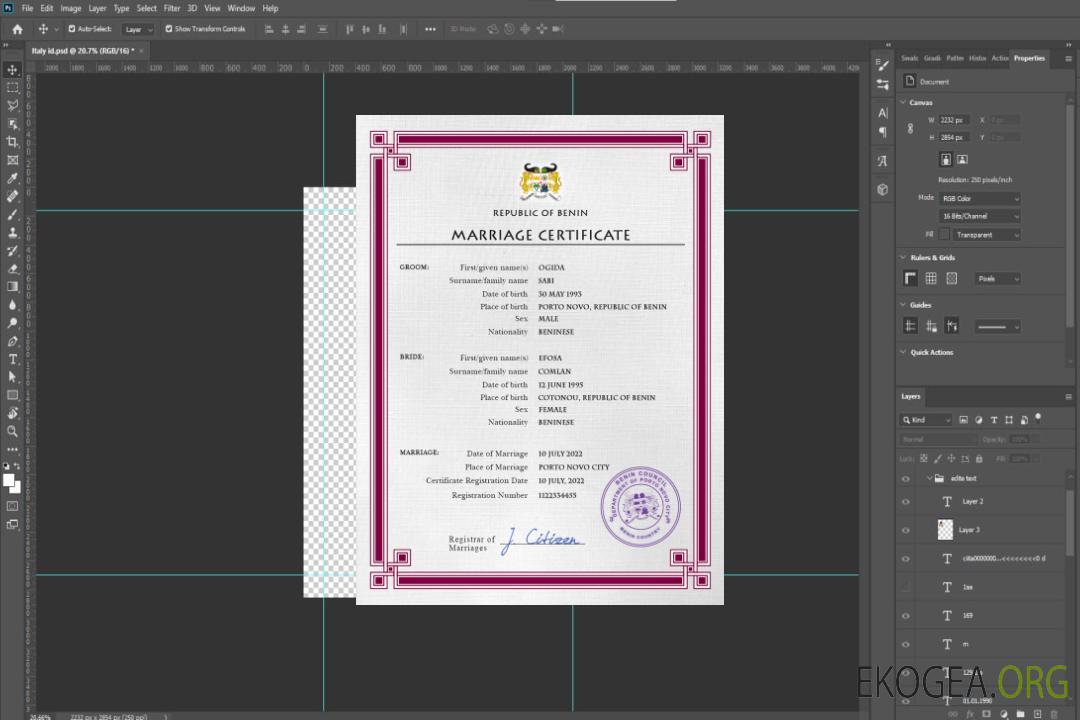This screenshot has width=1080, height=720.
Task: Click the Home icon in options bar
Action: pyautogui.click(x=17, y=29)
